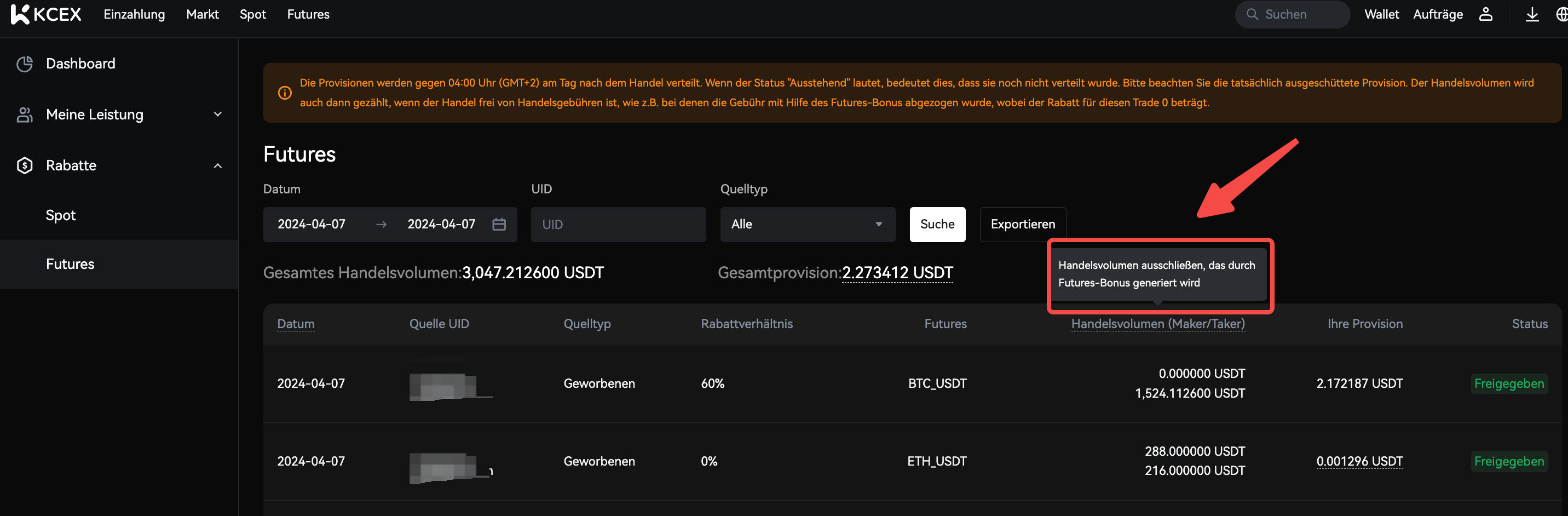Open the Quelltyp Alle dropdown

pyautogui.click(x=807, y=224)
